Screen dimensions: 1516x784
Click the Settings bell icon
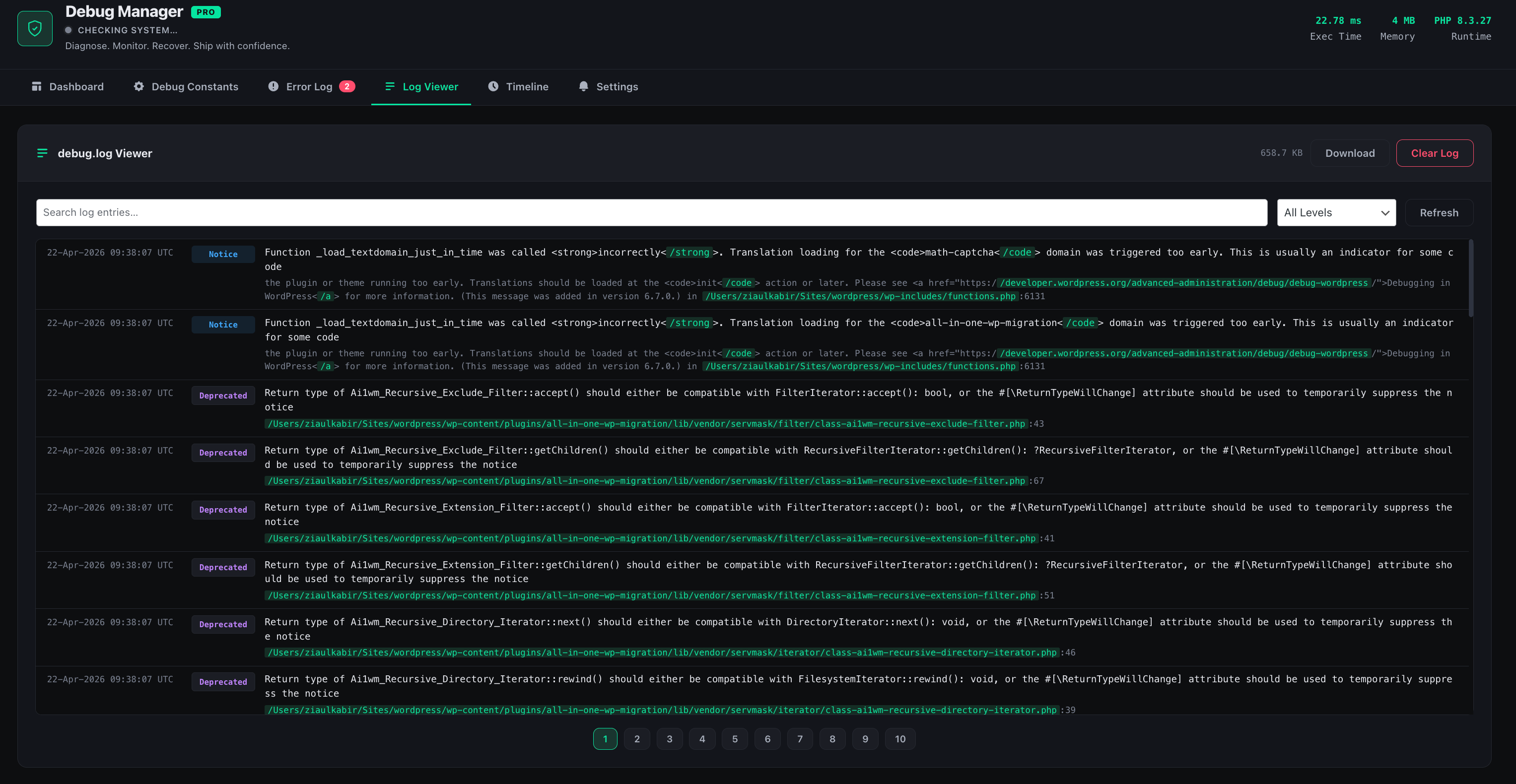583,86
